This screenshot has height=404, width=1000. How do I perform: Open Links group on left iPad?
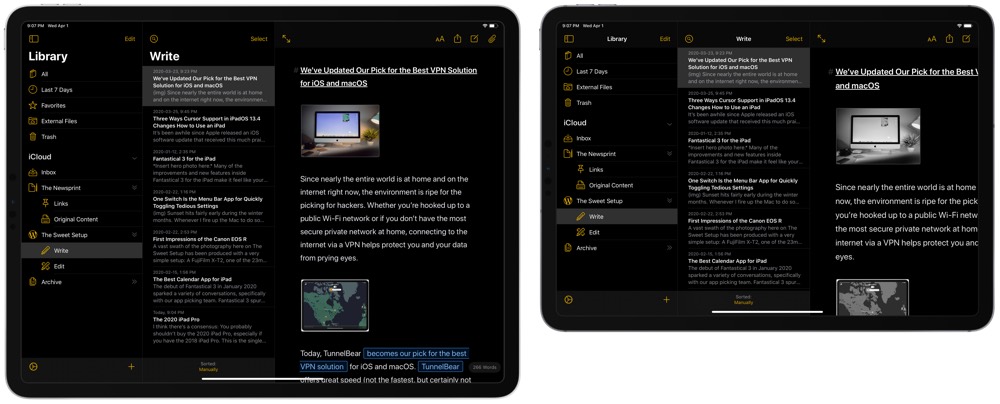pyautogui.click(x=82, y=204)
